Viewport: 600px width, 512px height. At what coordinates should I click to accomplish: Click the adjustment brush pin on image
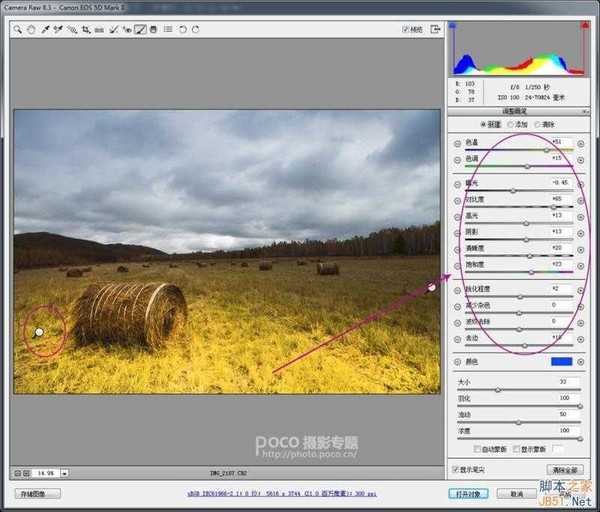pyautogui.click(x=39, y=331)
